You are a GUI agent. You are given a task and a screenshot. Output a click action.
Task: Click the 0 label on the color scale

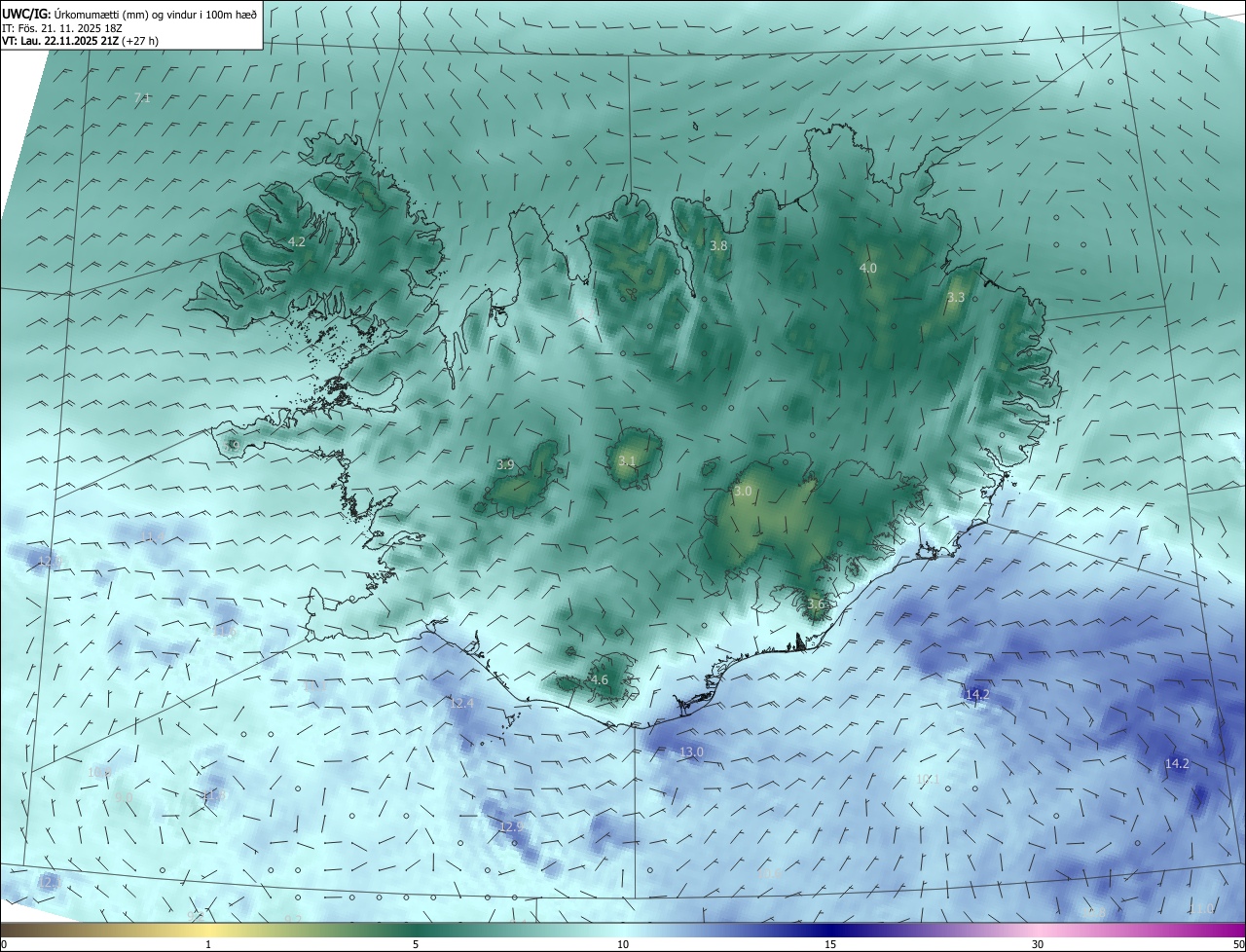[4, 944]
